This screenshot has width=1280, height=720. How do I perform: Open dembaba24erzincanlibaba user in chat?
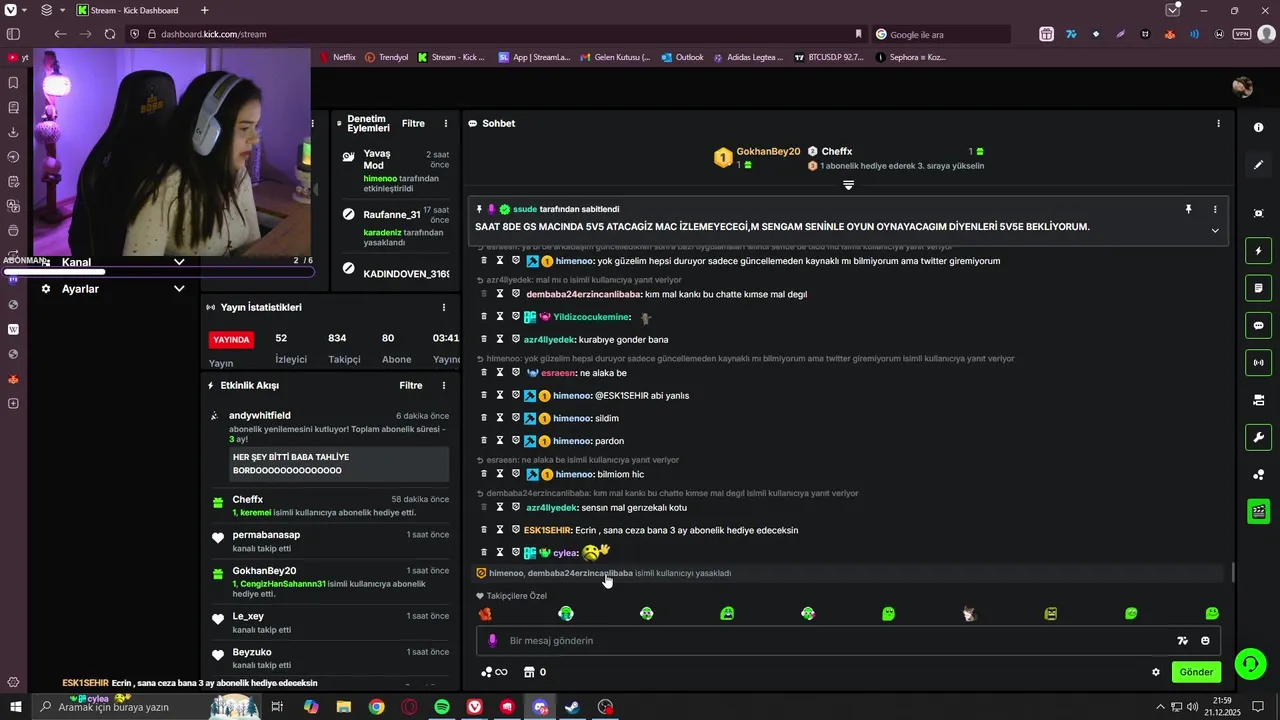(583, 295)
